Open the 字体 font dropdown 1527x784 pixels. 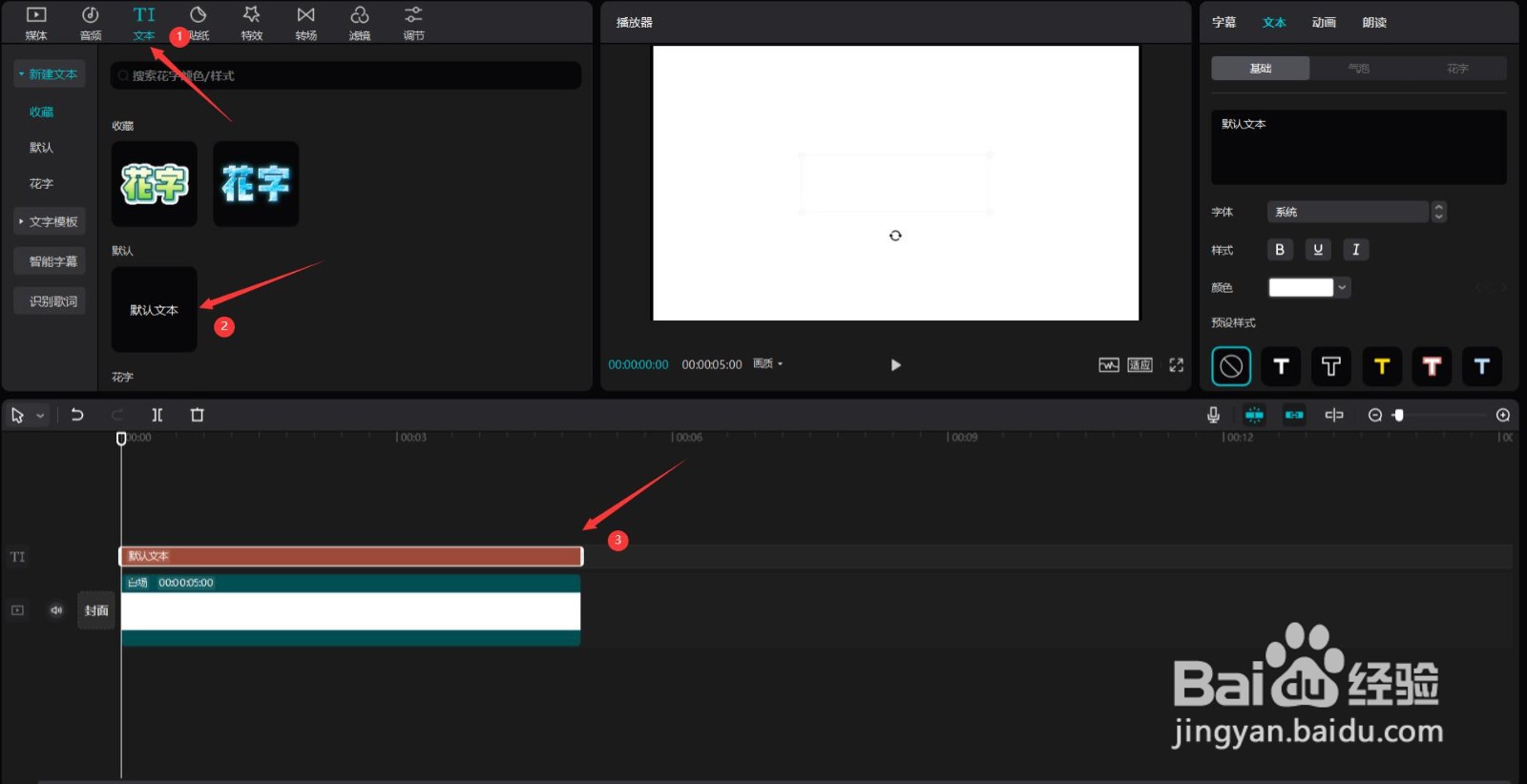(x=1348, y=212)
